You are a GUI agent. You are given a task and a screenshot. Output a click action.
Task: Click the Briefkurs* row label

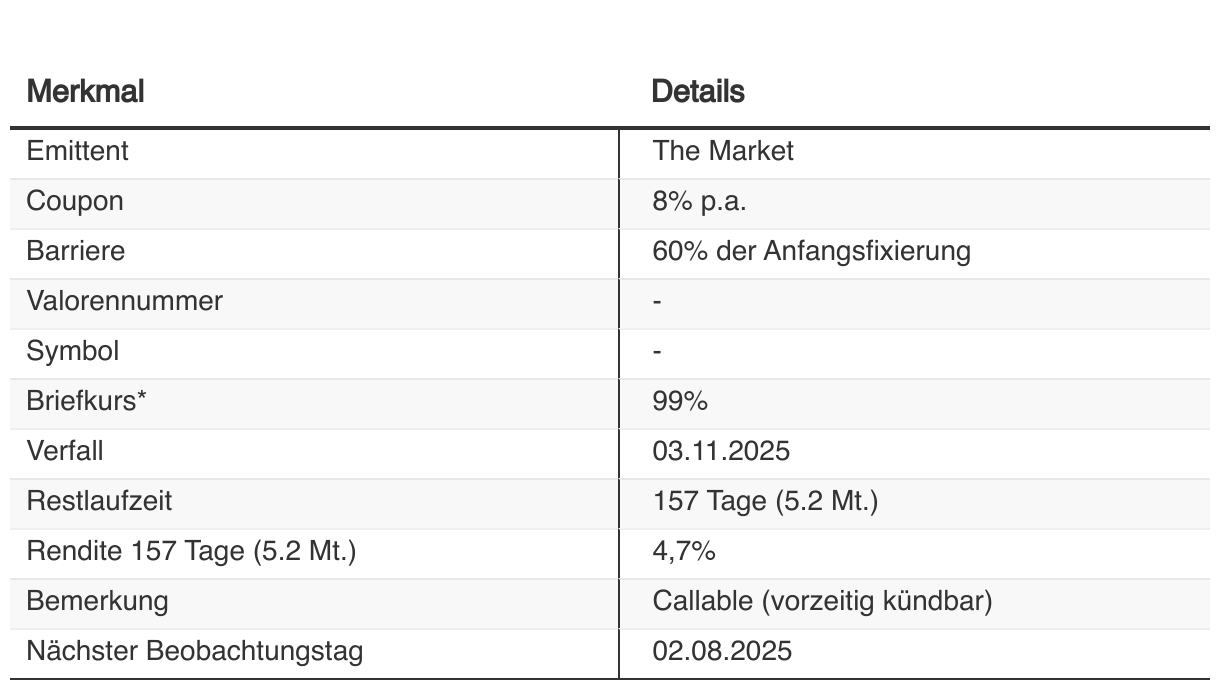point(80,401)
